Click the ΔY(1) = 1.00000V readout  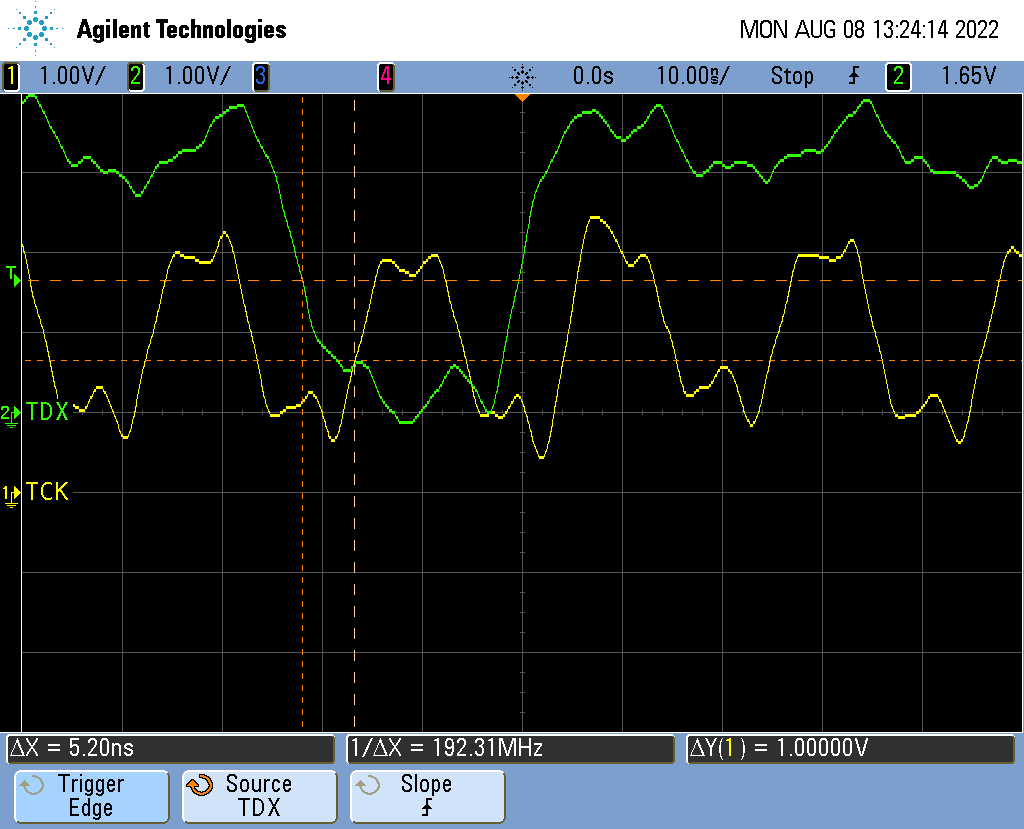(x=850, y=748)
